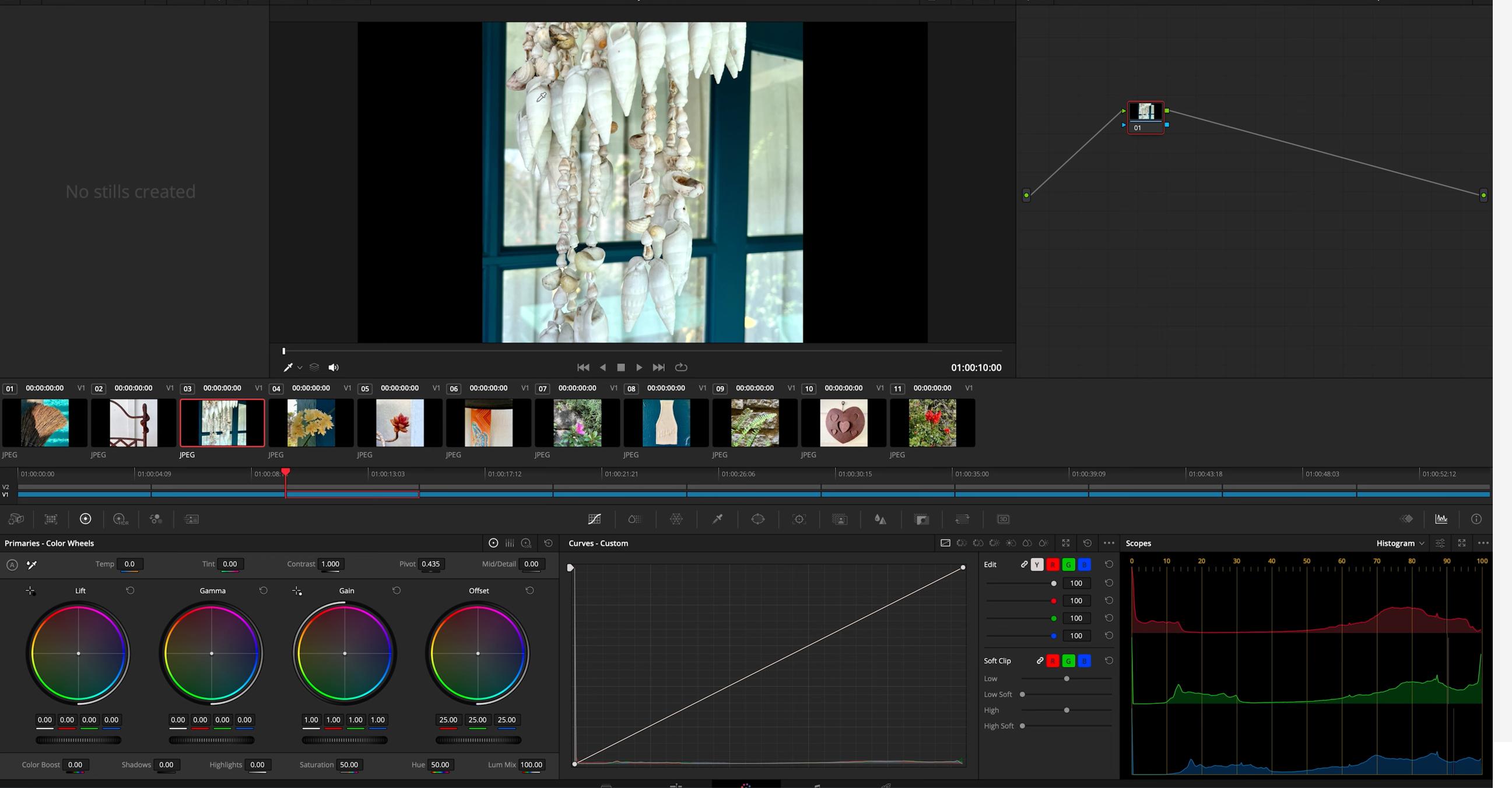Open the Tracker palette icon
The height and width of the screenshot is (788, 1512).
point(799,519)
